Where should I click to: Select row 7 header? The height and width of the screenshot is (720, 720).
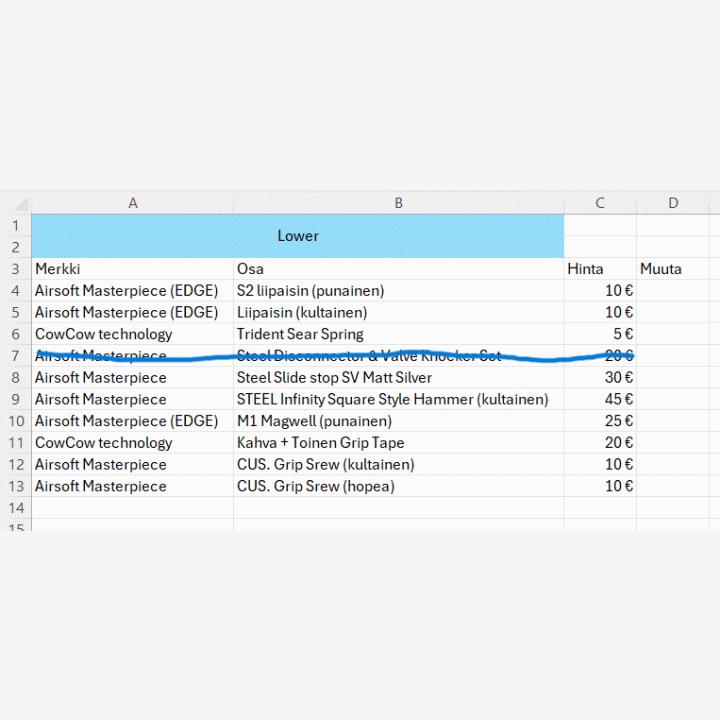point(15,356)
